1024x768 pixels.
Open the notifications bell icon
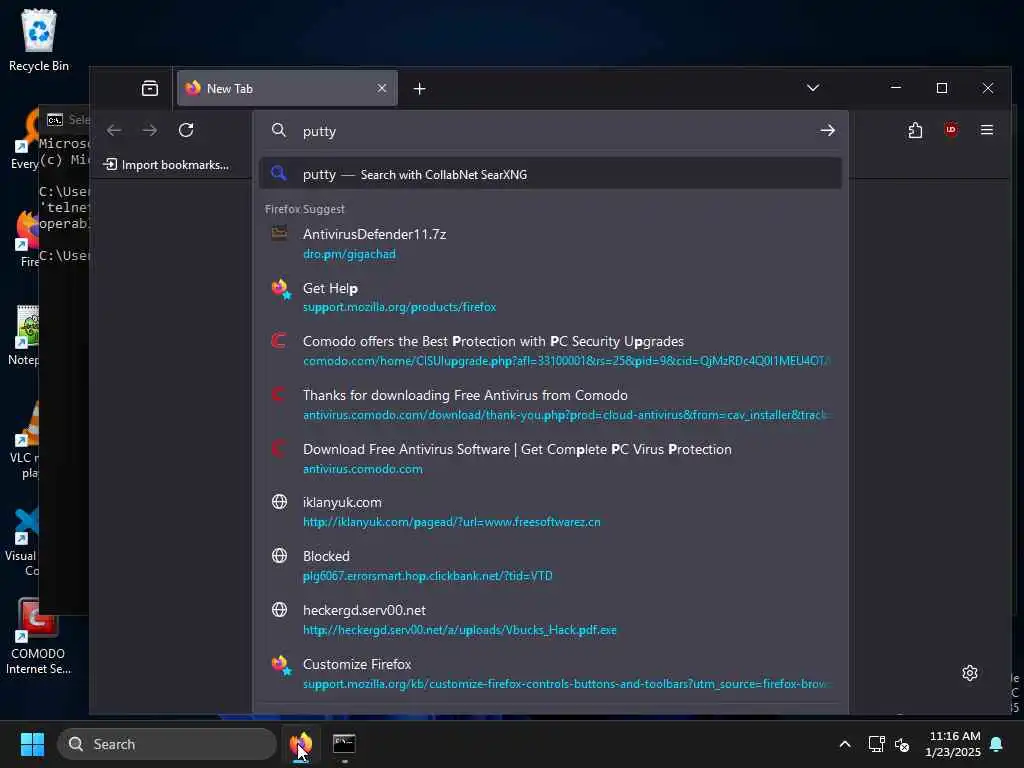(997, 744)
